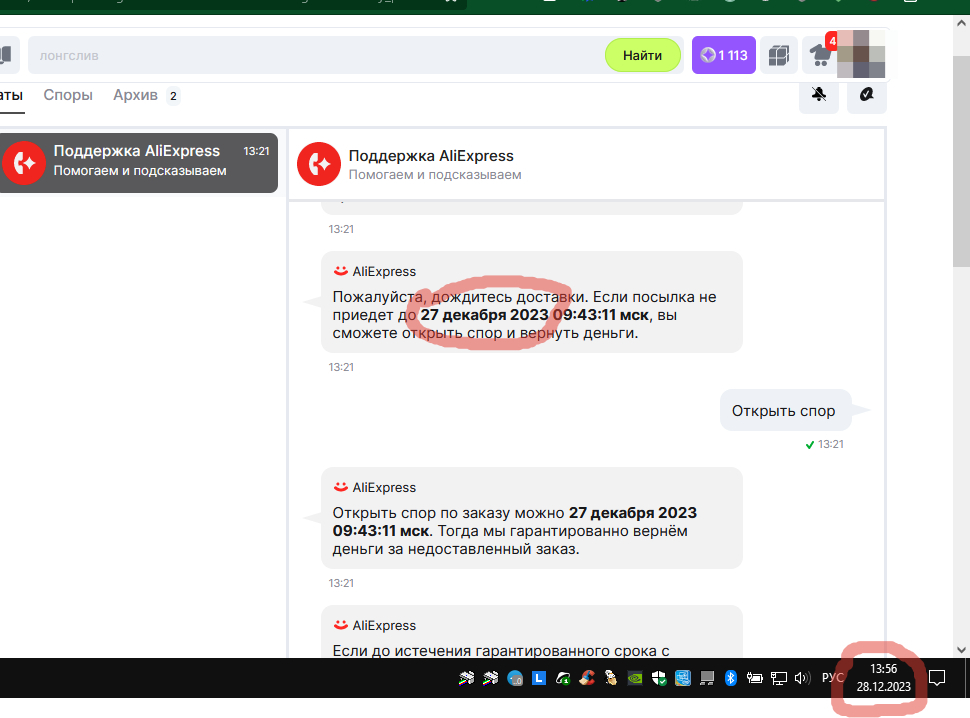Viewport: 970px width, 718px height.
Task: Click the Открыть спор sent message bubble
Action: pyautogui.click(x=783, y=410)
